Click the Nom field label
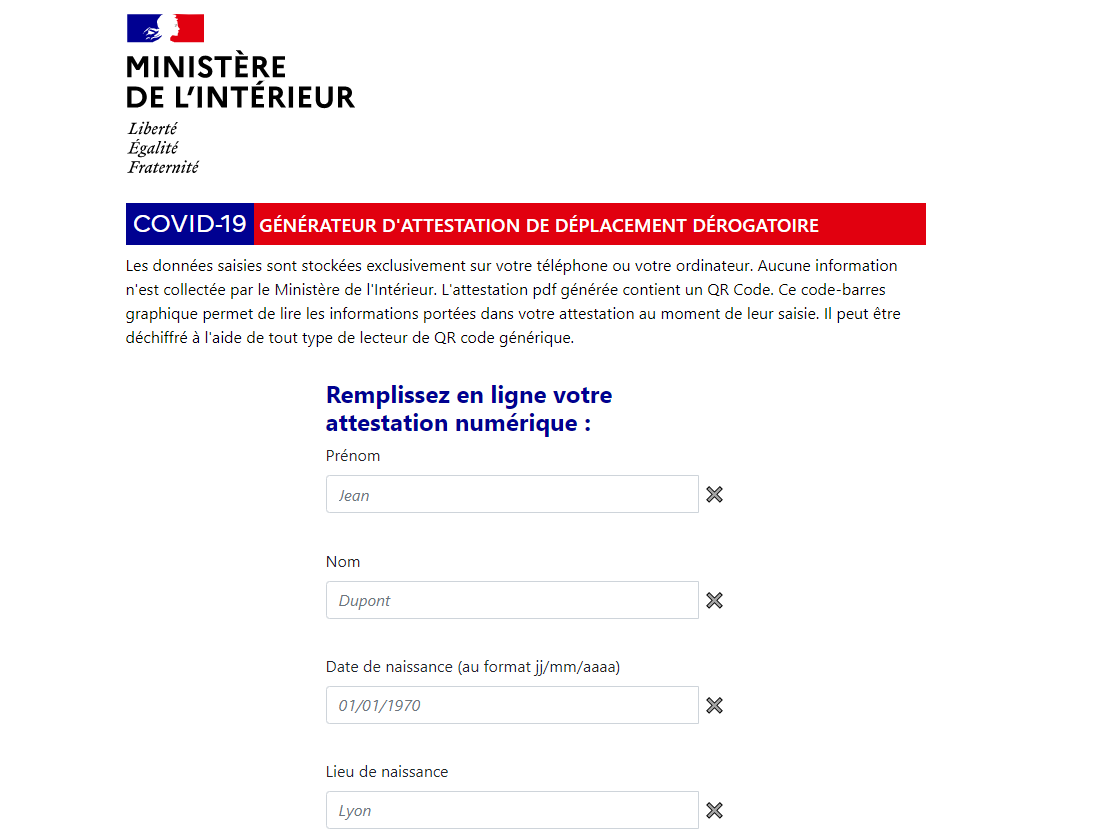 click(x=343, y=562)
